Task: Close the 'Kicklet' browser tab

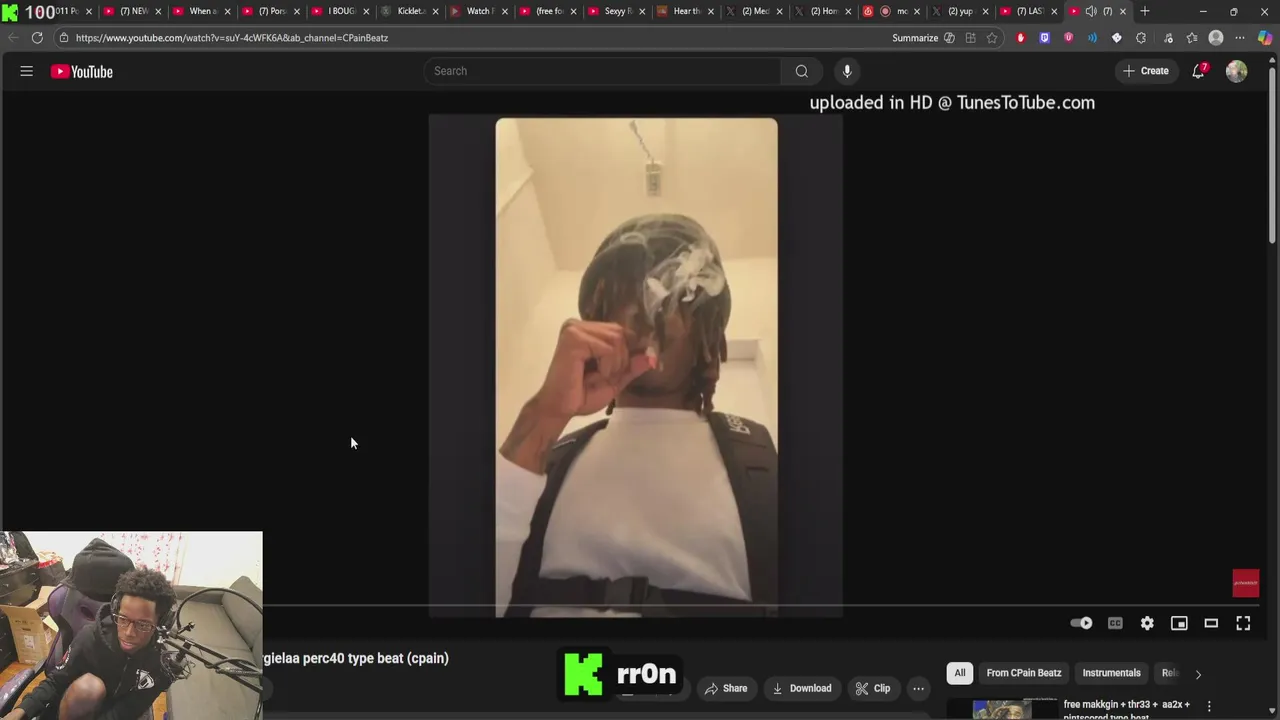Action: click(435, 11)
